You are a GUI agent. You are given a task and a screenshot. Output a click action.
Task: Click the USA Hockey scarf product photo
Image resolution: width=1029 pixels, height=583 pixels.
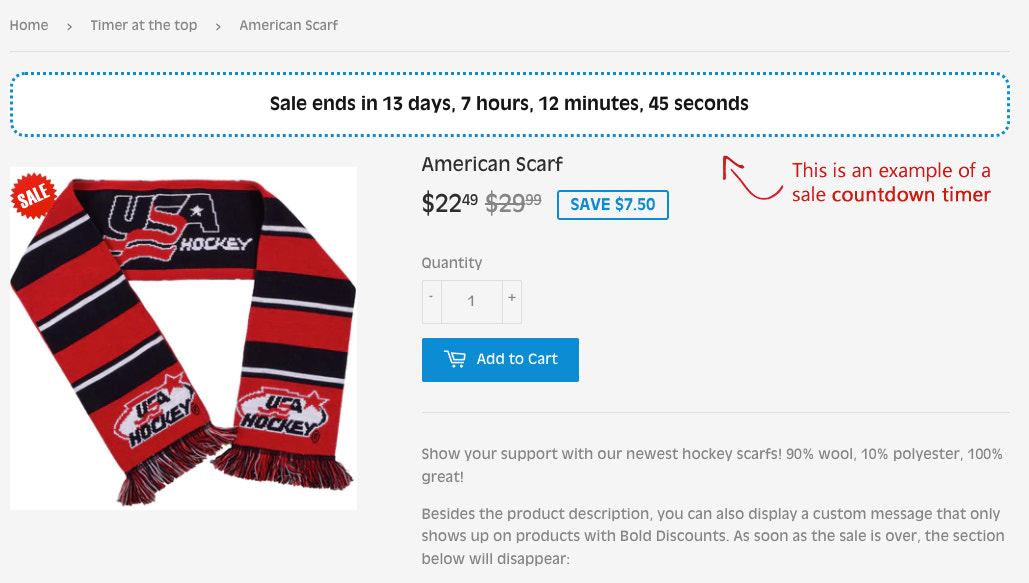click(x=183, y=338)
